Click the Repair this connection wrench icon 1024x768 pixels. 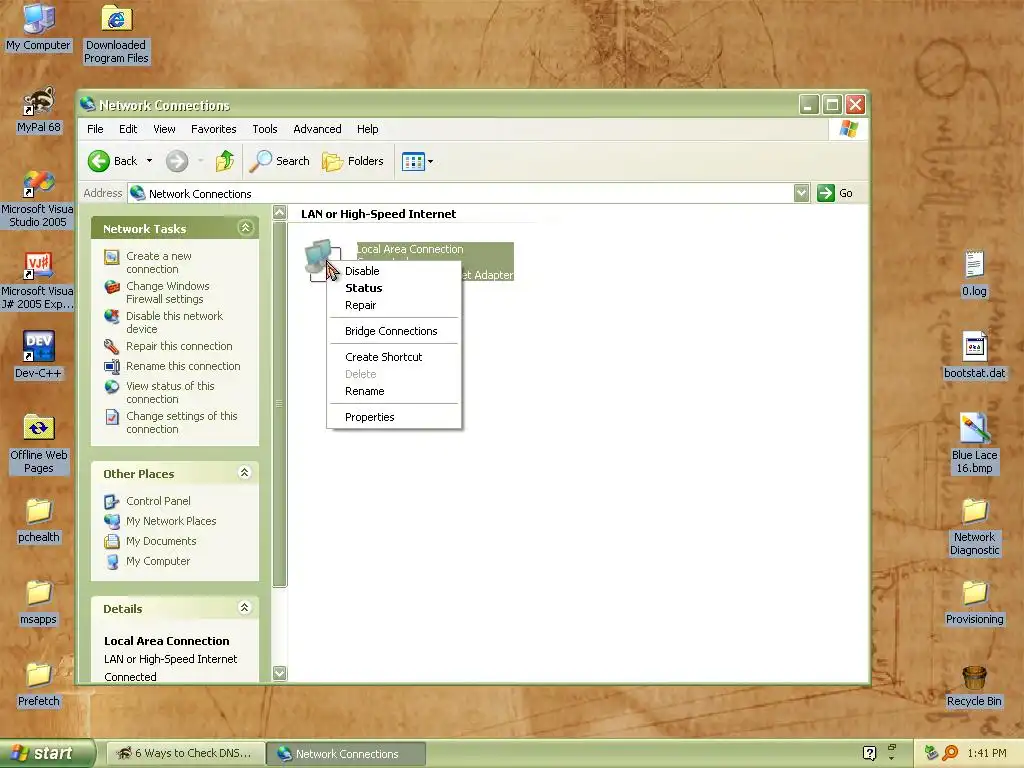[x=112, y=346]
